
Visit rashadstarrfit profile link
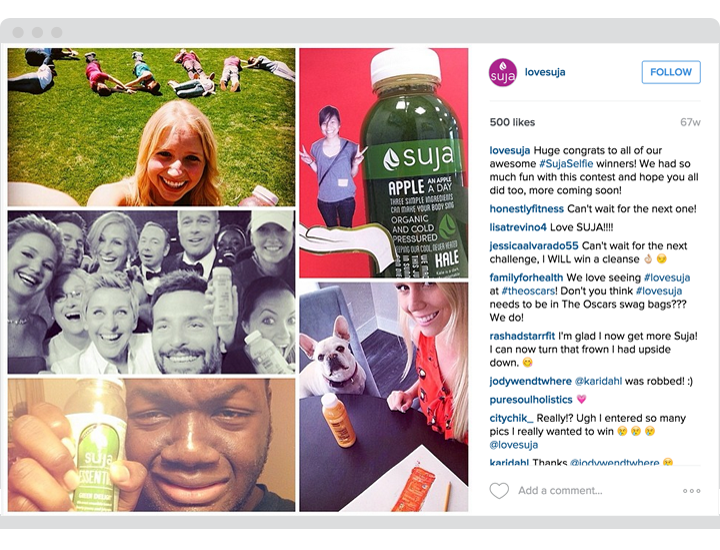[522, 336]
